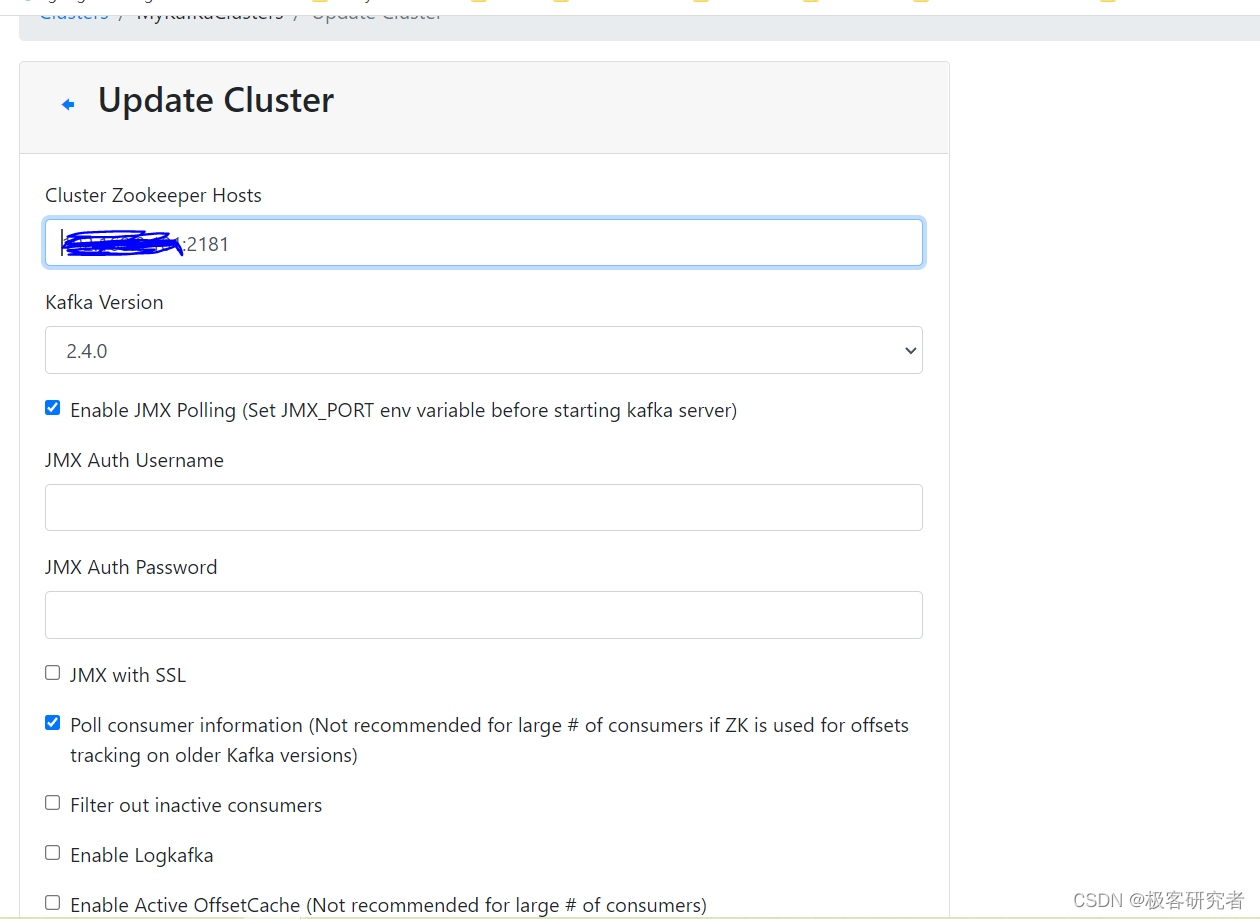Click the JMX Auth Username field
1260x919 pixels.
click(x=484, y=507)
